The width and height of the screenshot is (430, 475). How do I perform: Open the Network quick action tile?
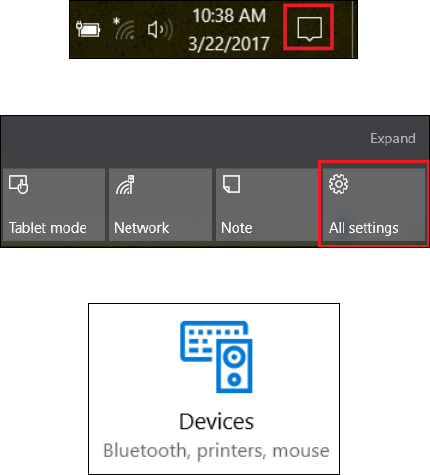(160, 204)
